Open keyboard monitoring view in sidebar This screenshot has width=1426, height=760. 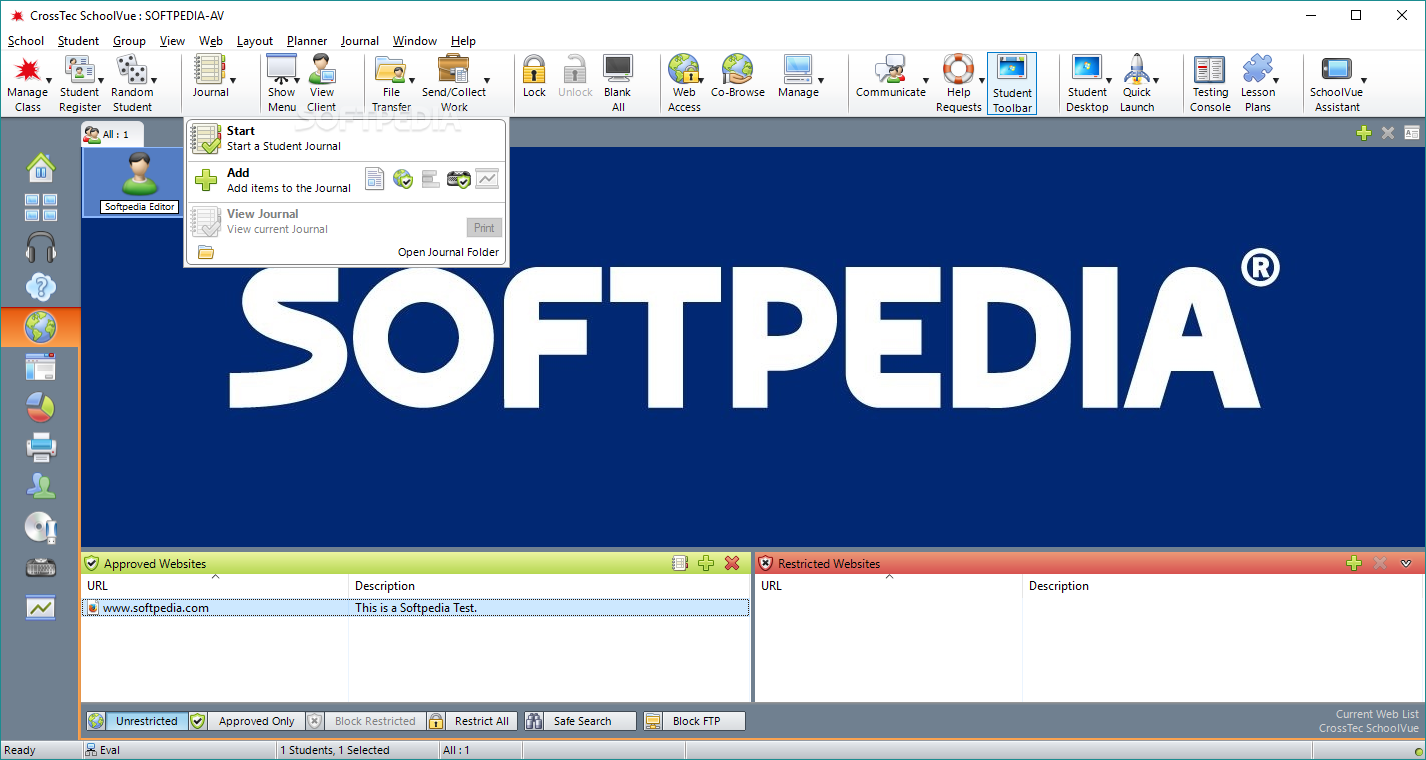tap(41, 567)
